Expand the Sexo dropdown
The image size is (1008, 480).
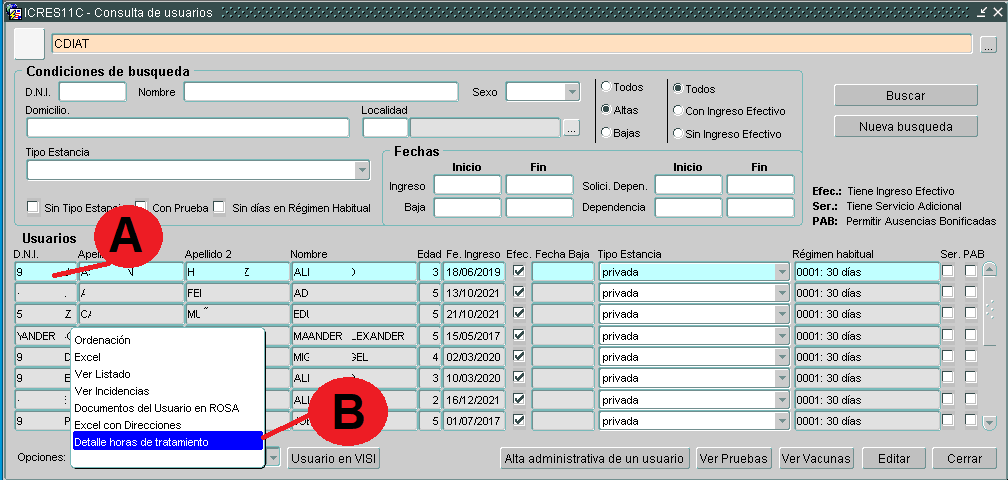click(572, 93)
